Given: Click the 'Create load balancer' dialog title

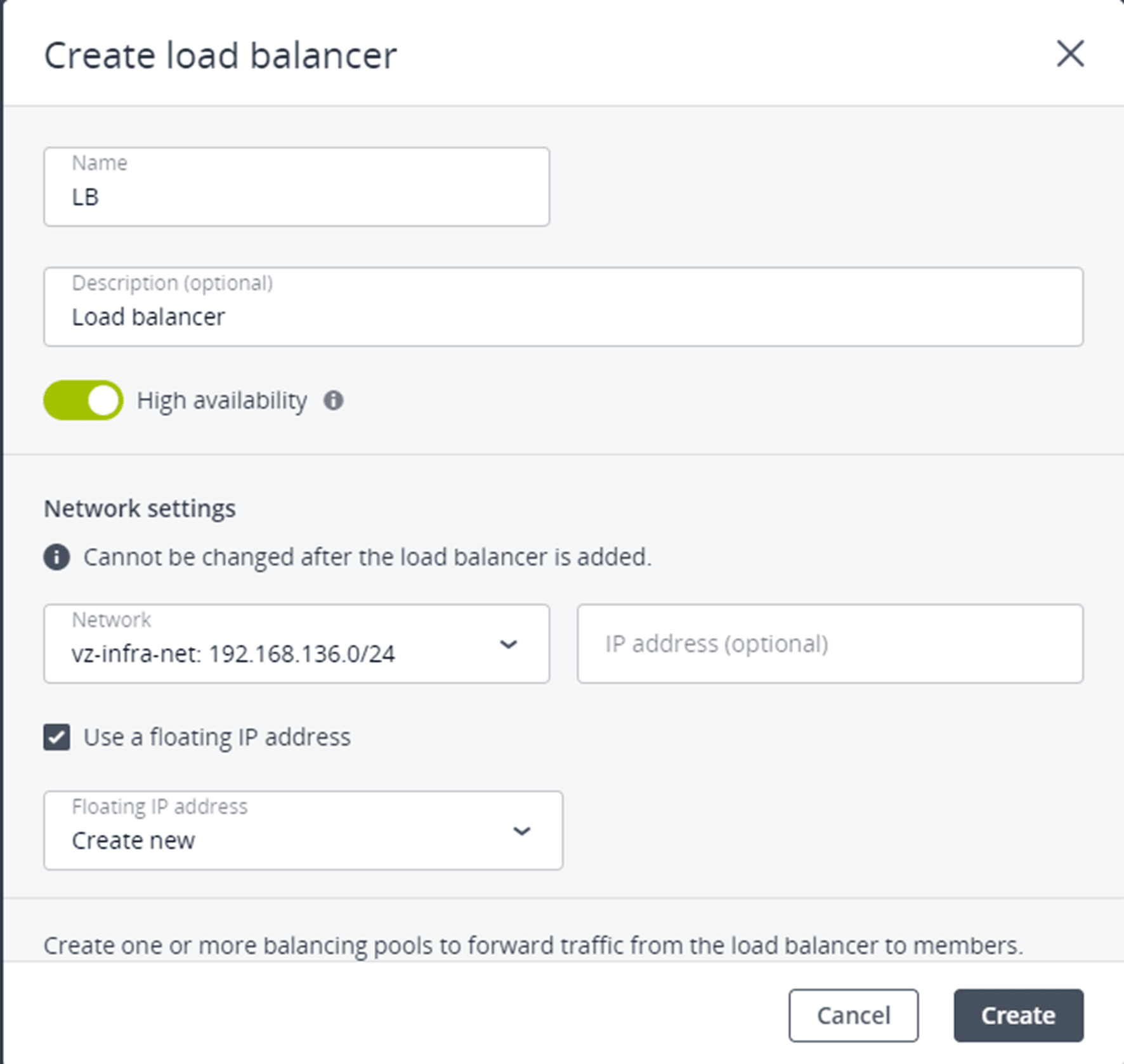Looking at the screenshot, I should pos(220,55).
